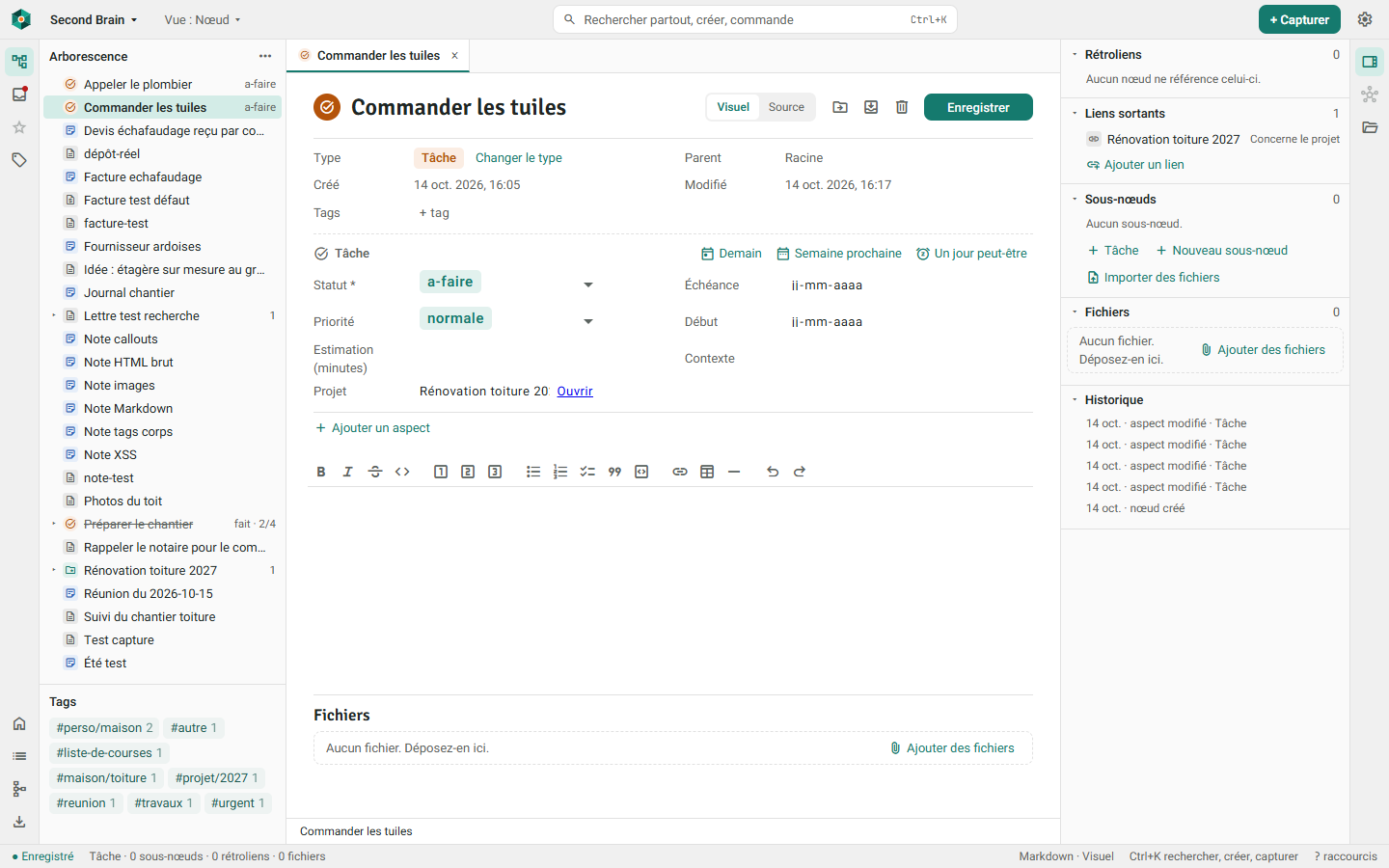This screenshot has width=1389, height=868.
Task: Open the Vue : Nœud dropdown
Action: (x=203, y=19)
